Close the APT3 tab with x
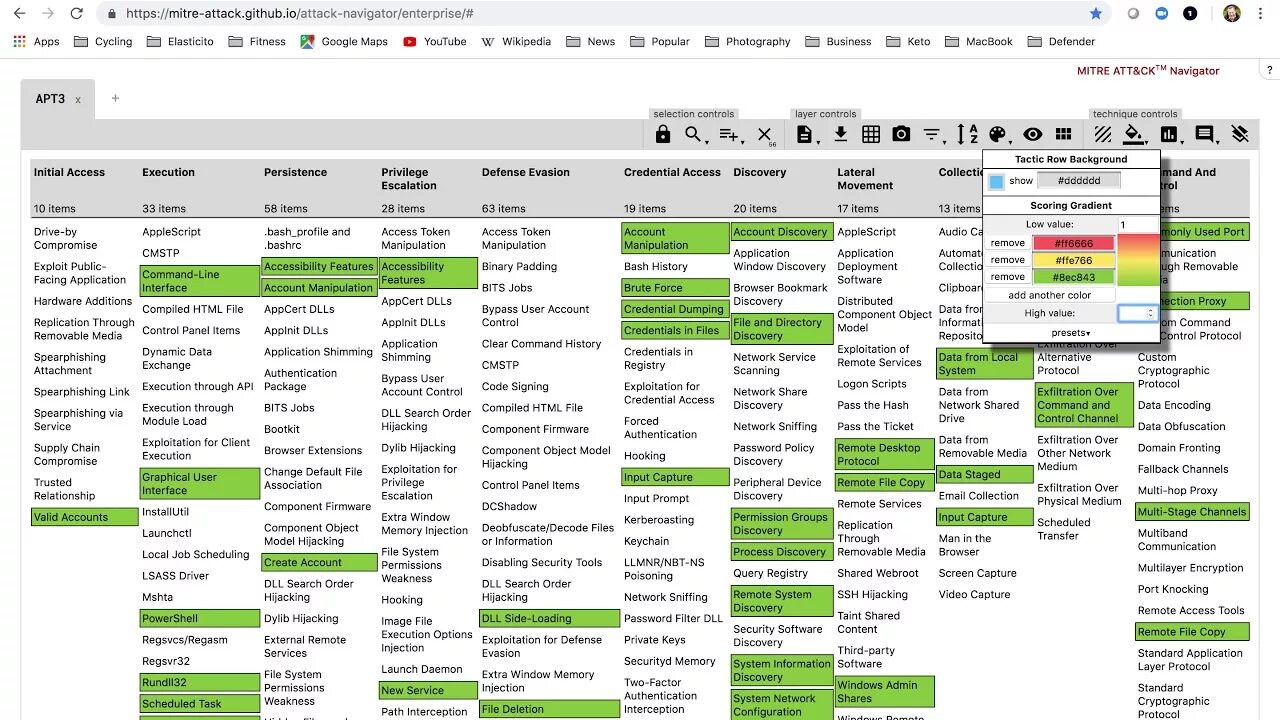This screenshot has height=720, width=1280. (x=78, y=100)
